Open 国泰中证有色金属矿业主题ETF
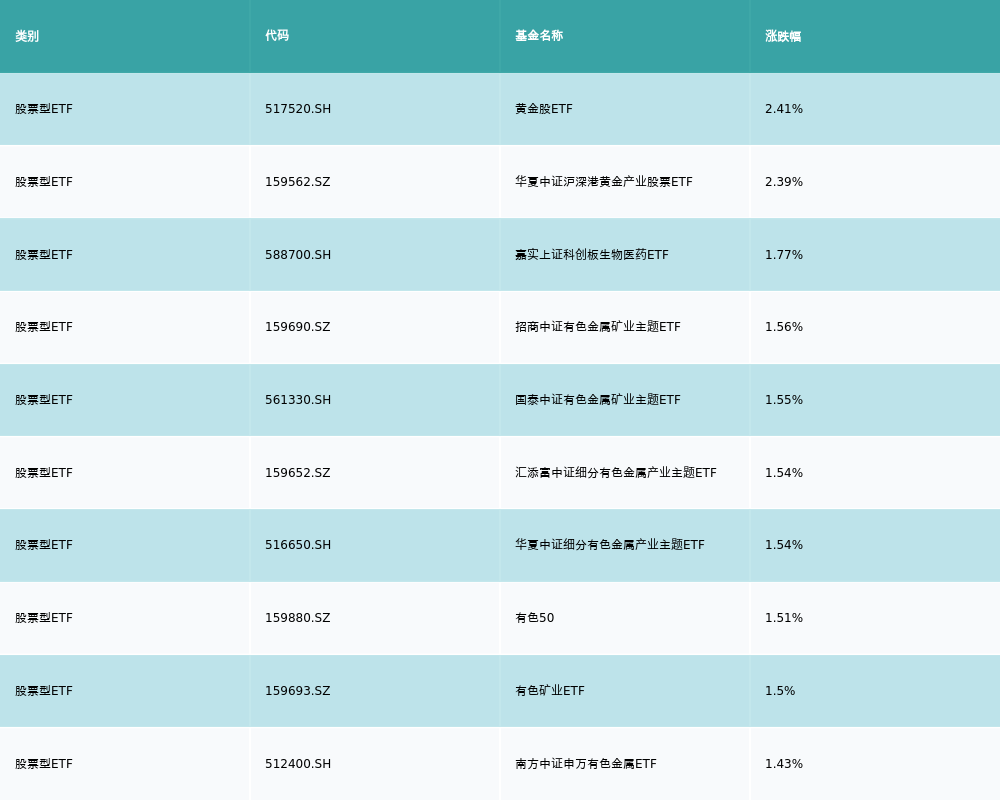 [x=598, y=400]
